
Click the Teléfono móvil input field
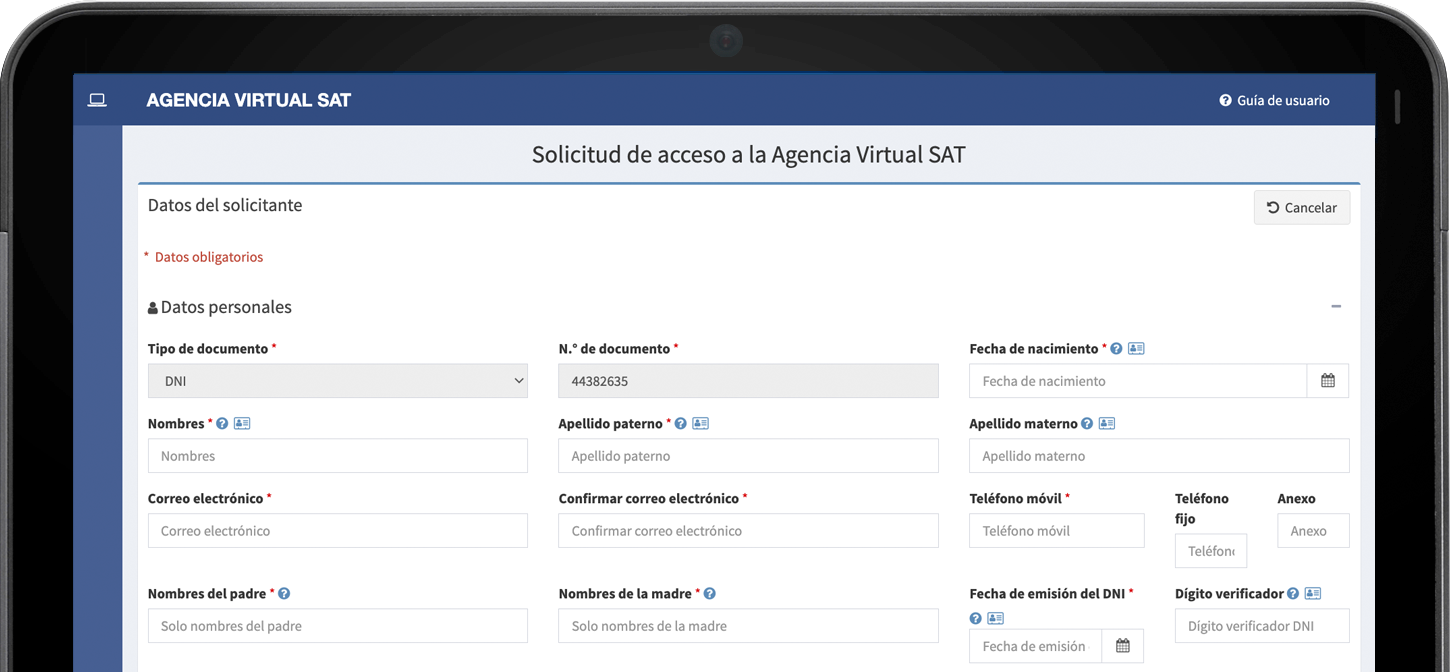[x=1057, y=531]
